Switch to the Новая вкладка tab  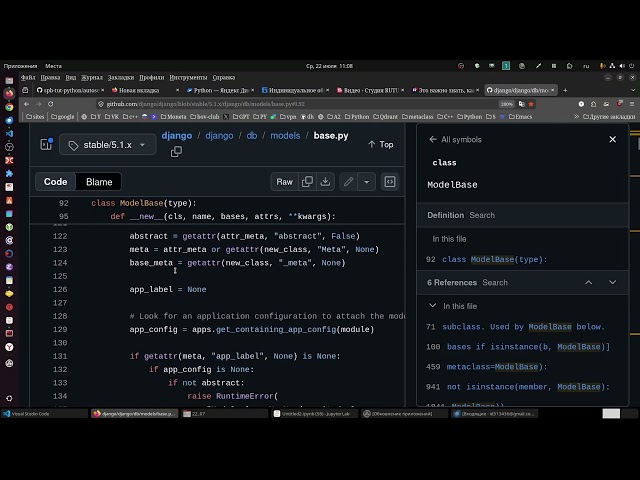[145, 90]
